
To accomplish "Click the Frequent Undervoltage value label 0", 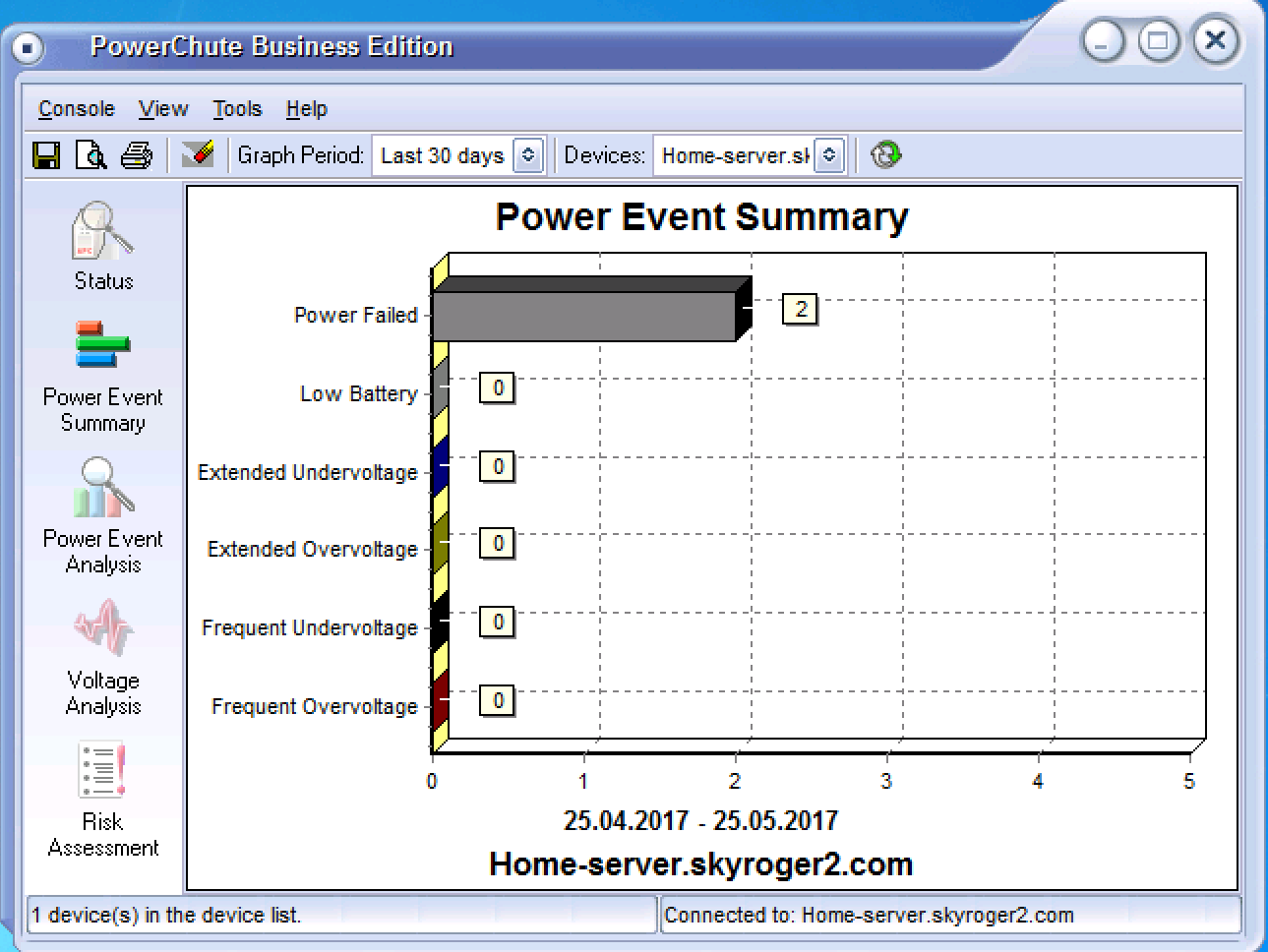I will [498, 623].
